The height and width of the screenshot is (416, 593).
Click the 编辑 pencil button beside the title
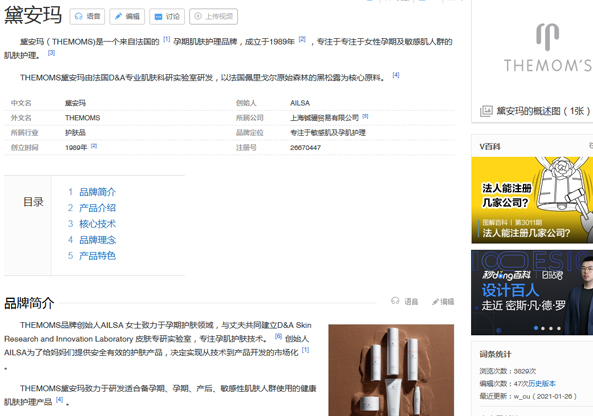[x=127, y=16]
